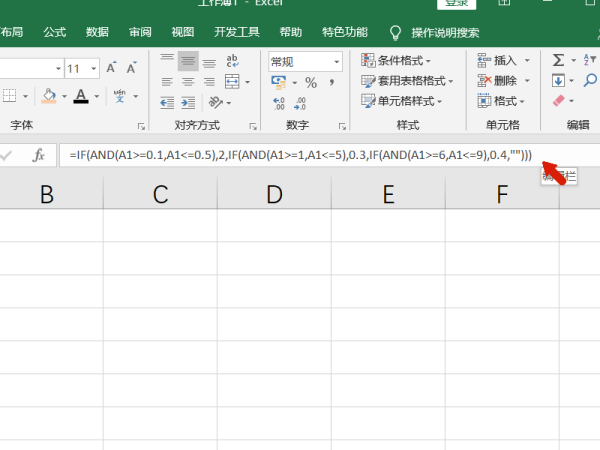
Task: Click the AutoSum sigma icon
Action: (x=559, y=60)
